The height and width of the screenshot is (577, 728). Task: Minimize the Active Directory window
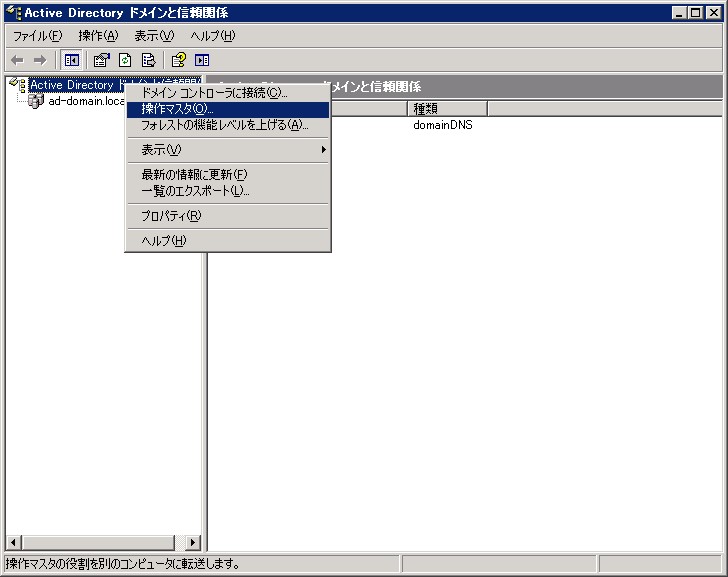[x=679, y=13]
